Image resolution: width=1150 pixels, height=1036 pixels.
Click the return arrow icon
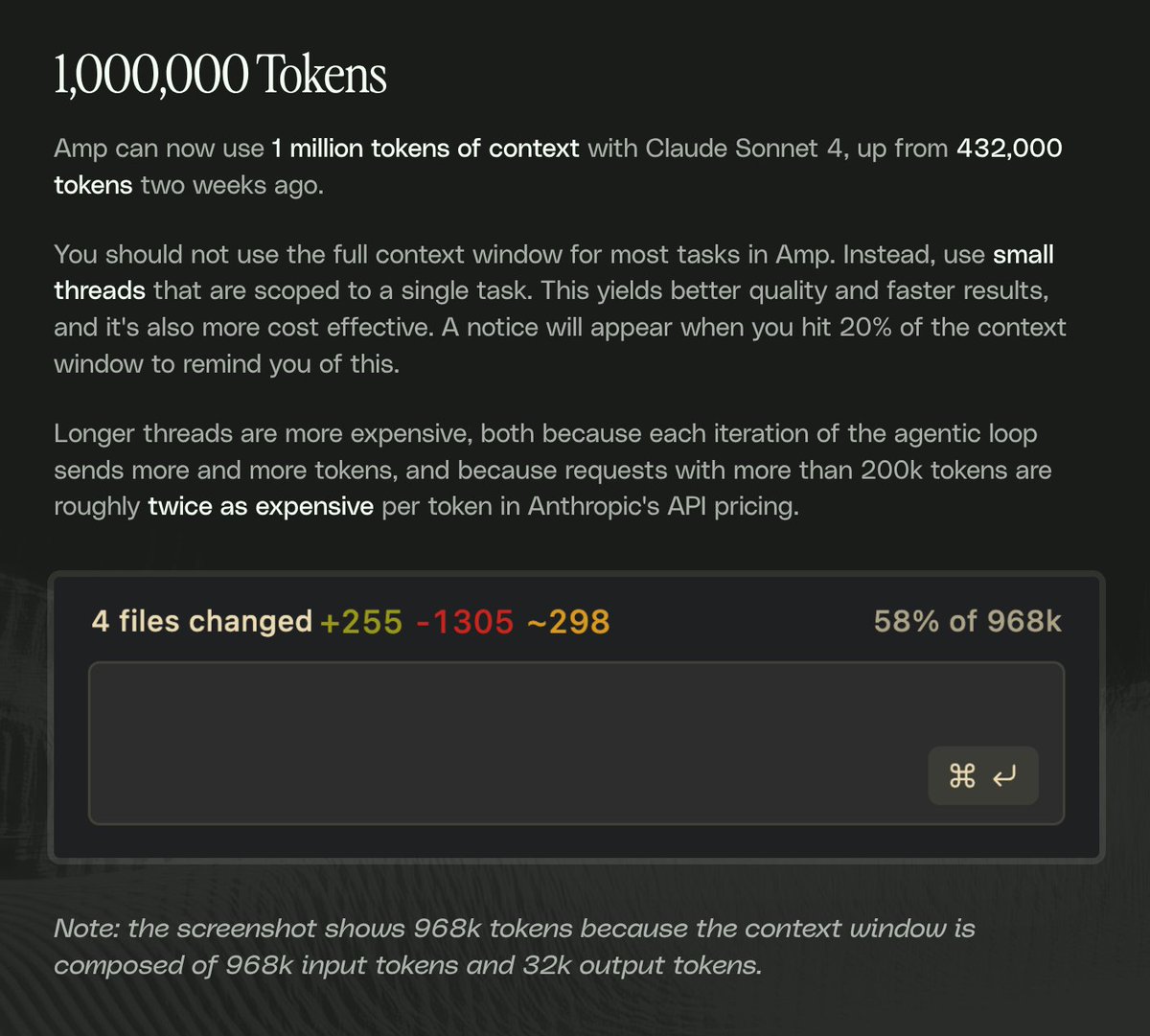pos(1003,775)
